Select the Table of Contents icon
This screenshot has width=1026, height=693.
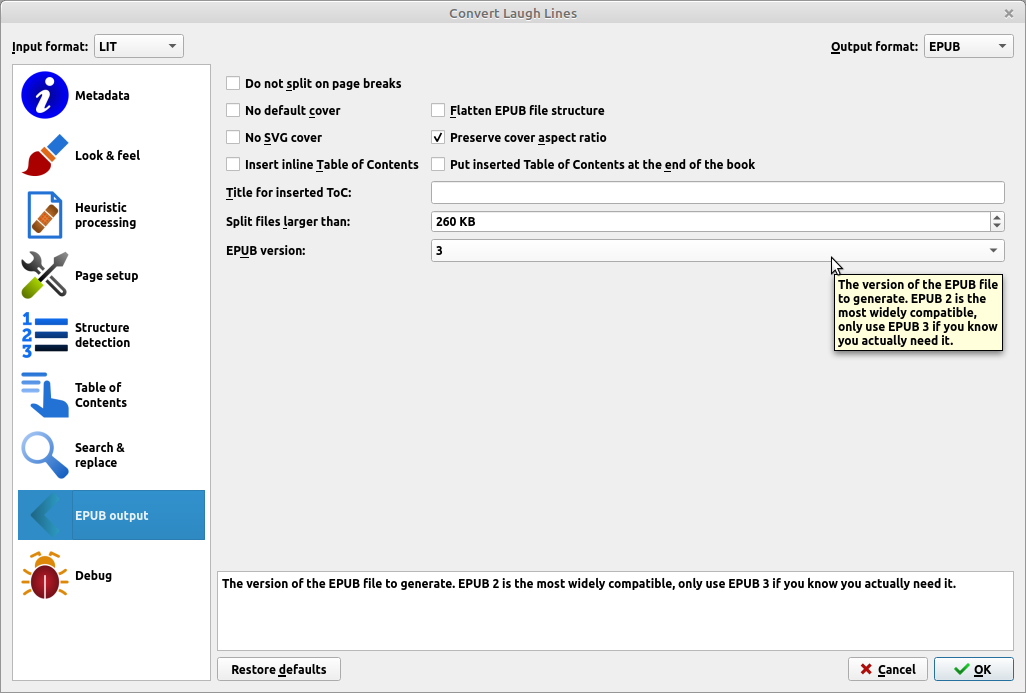[x=45, y=396]
